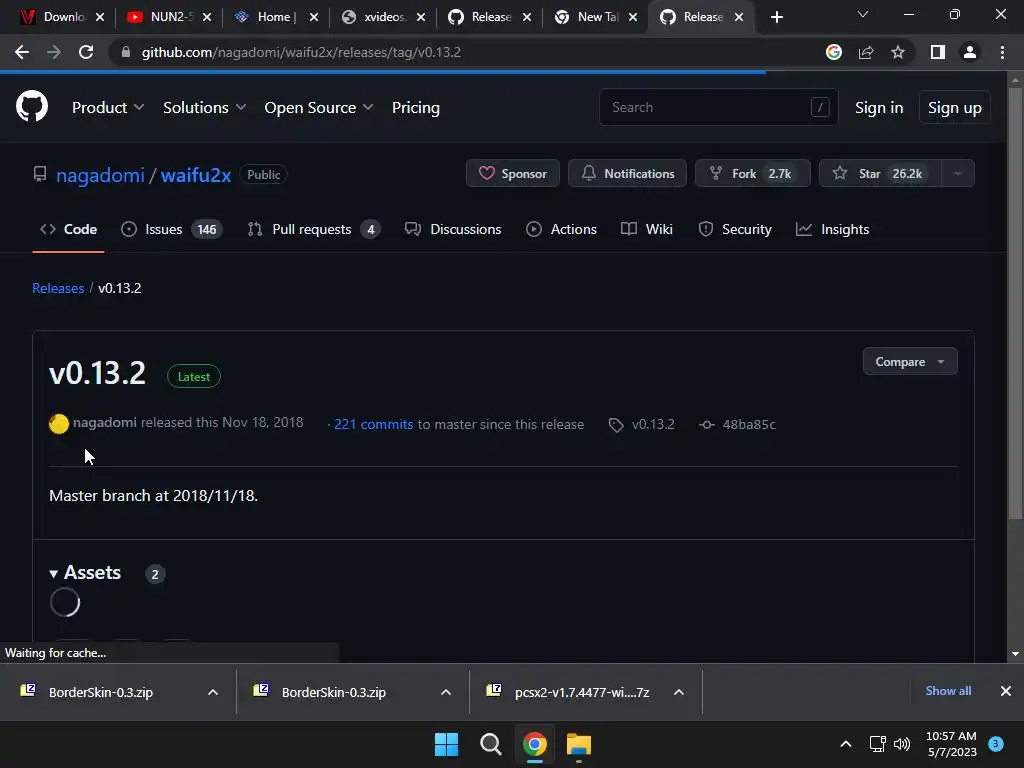1024x768 pixels.
Task: Open Chrome profile avatar icon
Action: pyautogui.click(x=970, y=52)
